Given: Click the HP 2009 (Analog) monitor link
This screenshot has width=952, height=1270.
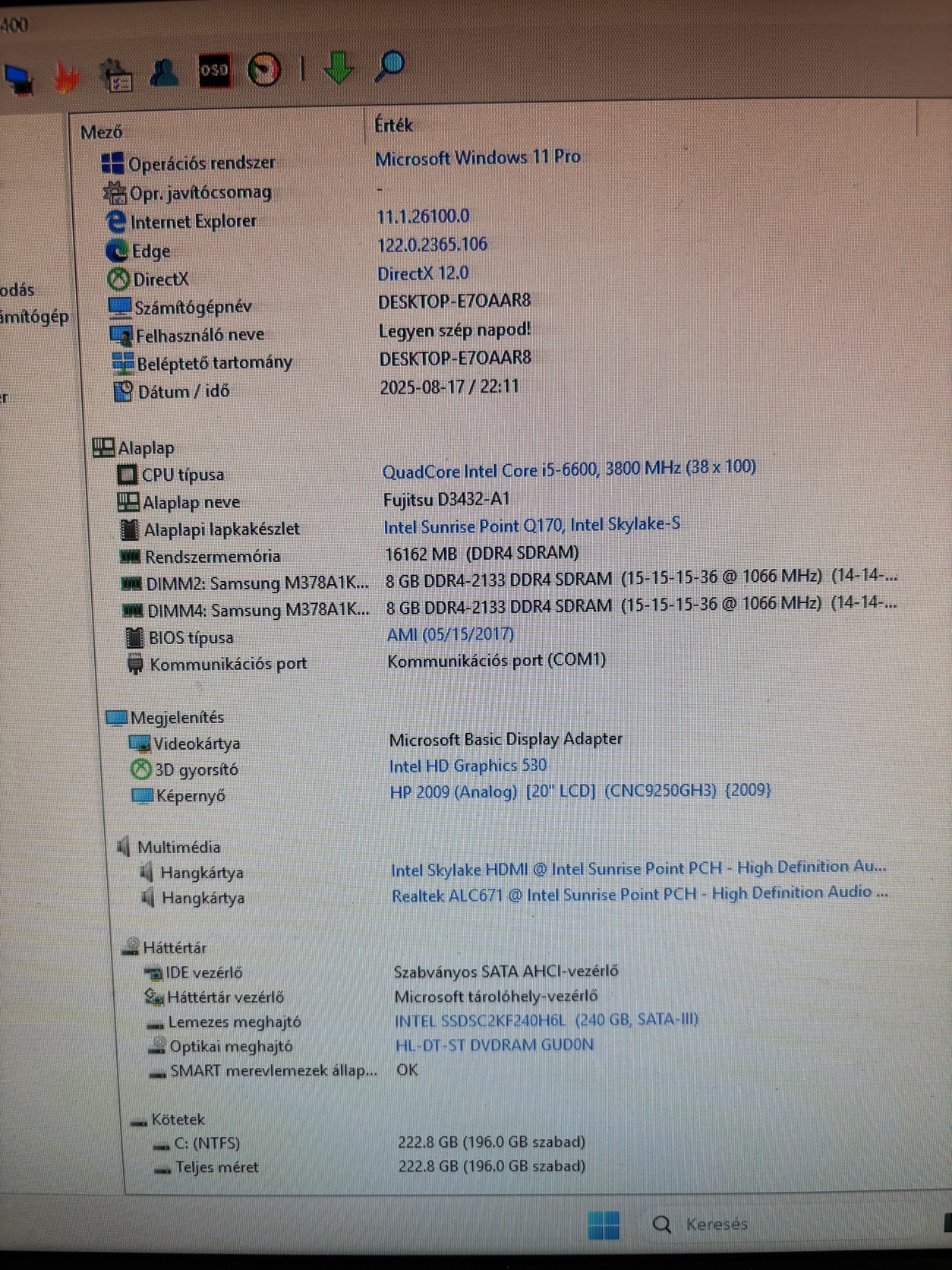Looking at the screenshot, I should coord(580,791).
